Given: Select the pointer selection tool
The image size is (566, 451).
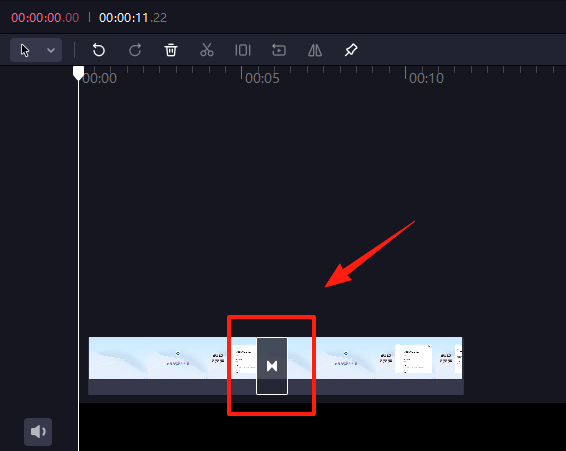Looking at the screenshot, I should tap(25, 50).
